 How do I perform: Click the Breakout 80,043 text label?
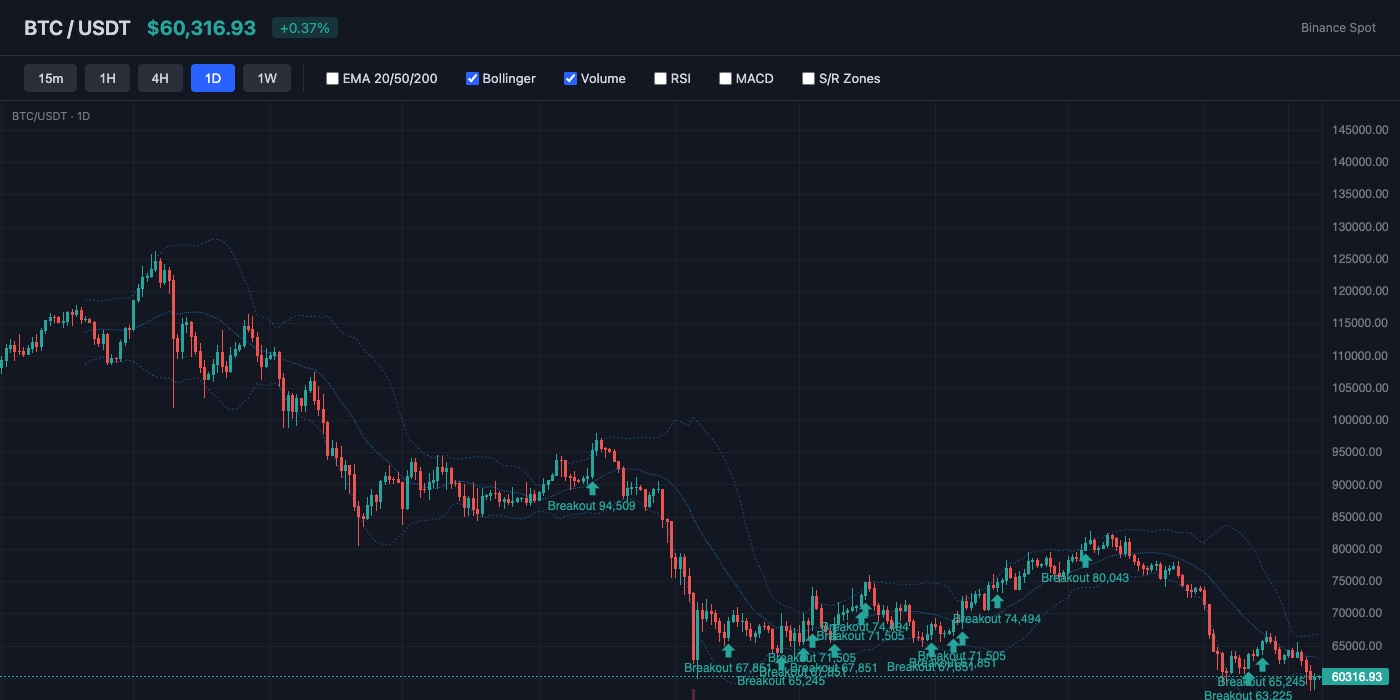coord(1085,578)
